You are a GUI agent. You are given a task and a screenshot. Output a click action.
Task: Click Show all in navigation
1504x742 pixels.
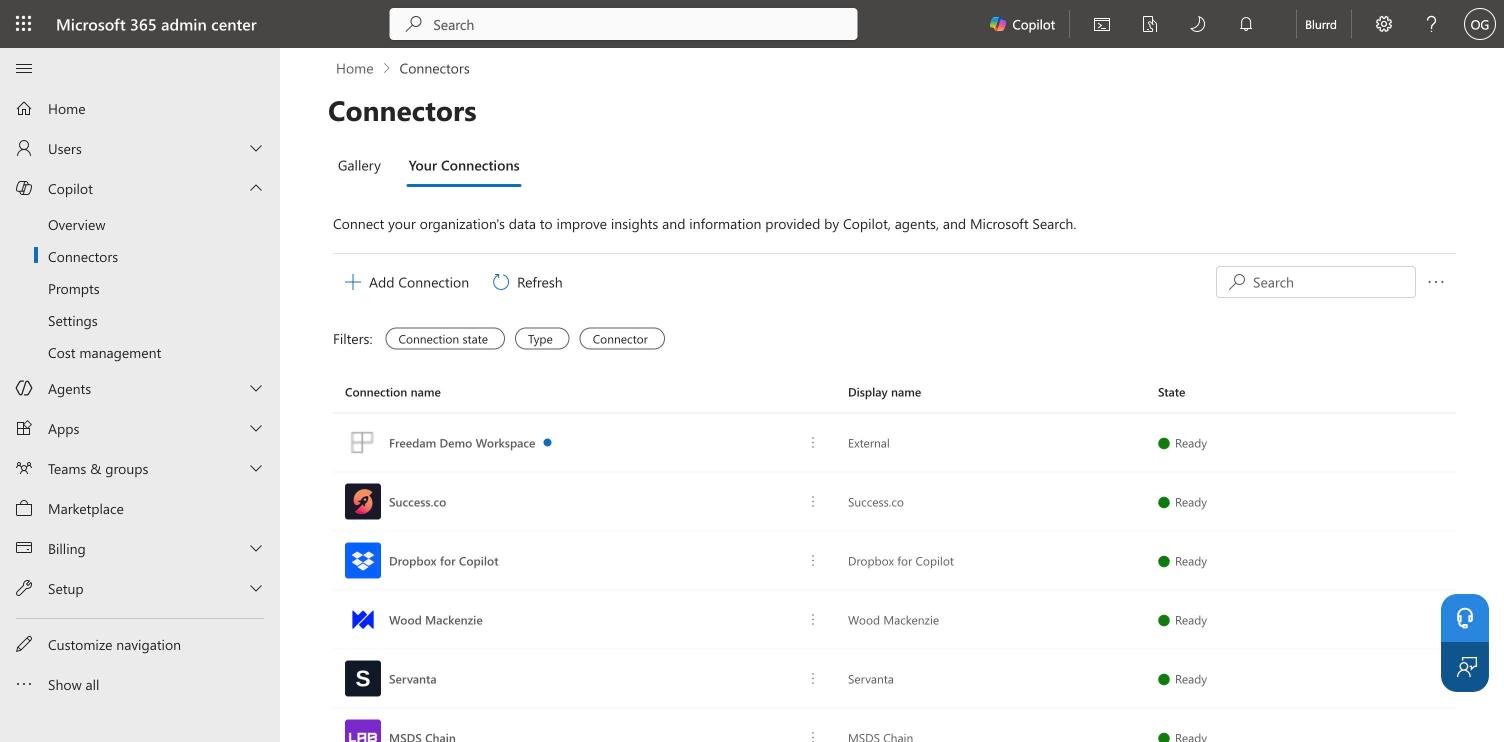(73, 685)
